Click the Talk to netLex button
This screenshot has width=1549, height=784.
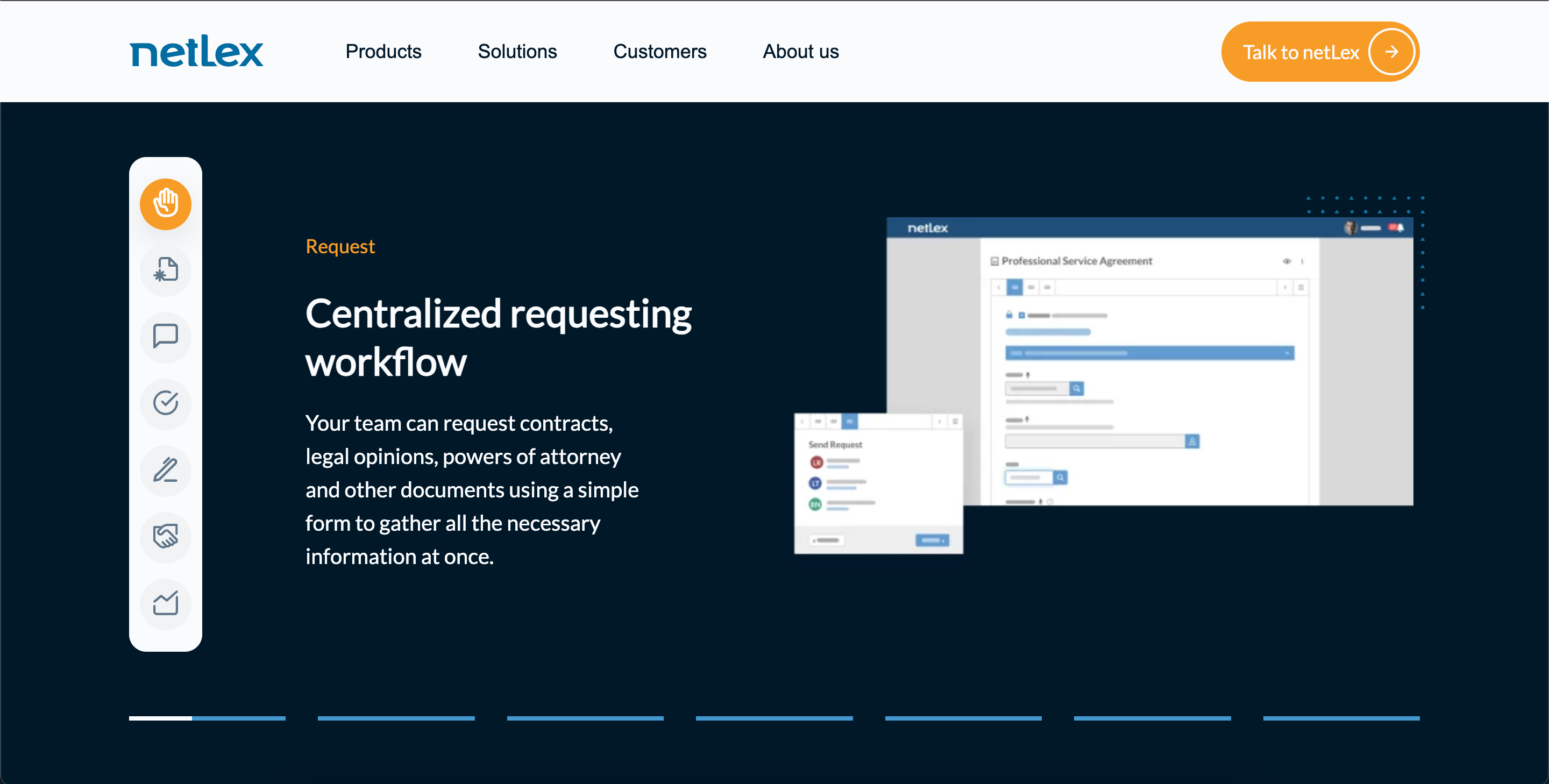(x=1320, y=52)
